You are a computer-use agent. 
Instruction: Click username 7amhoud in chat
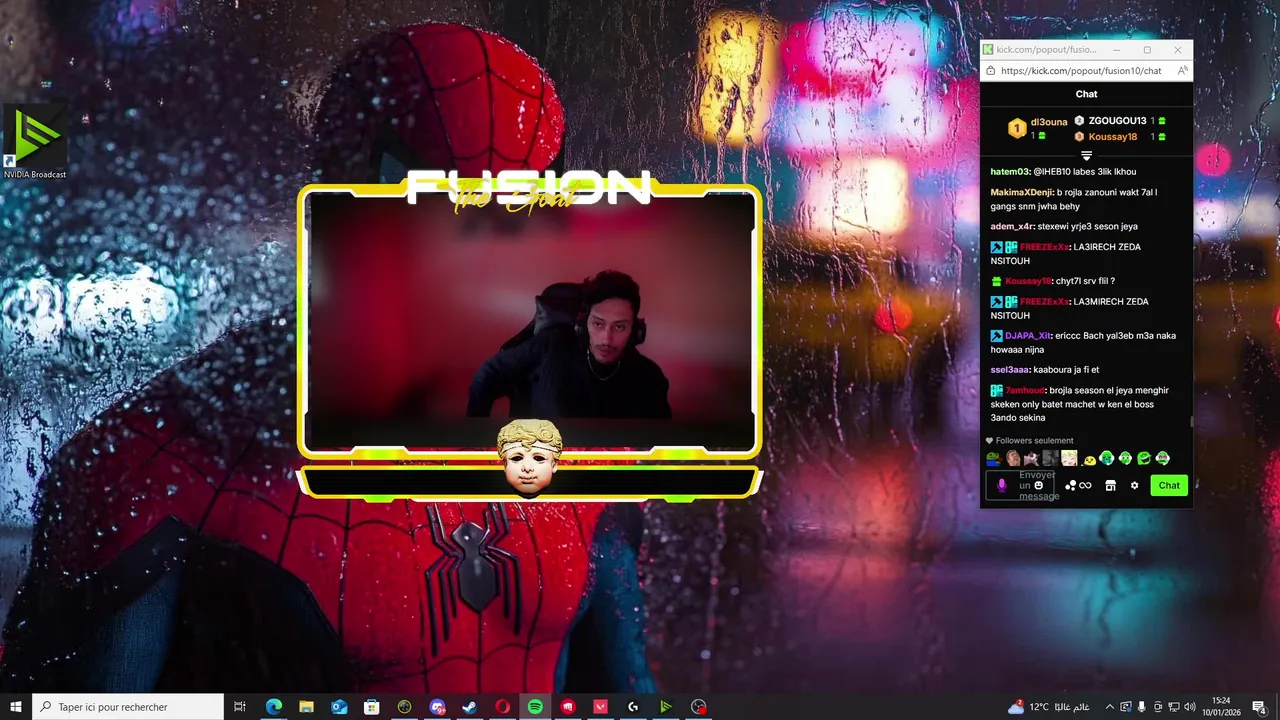1025,390
